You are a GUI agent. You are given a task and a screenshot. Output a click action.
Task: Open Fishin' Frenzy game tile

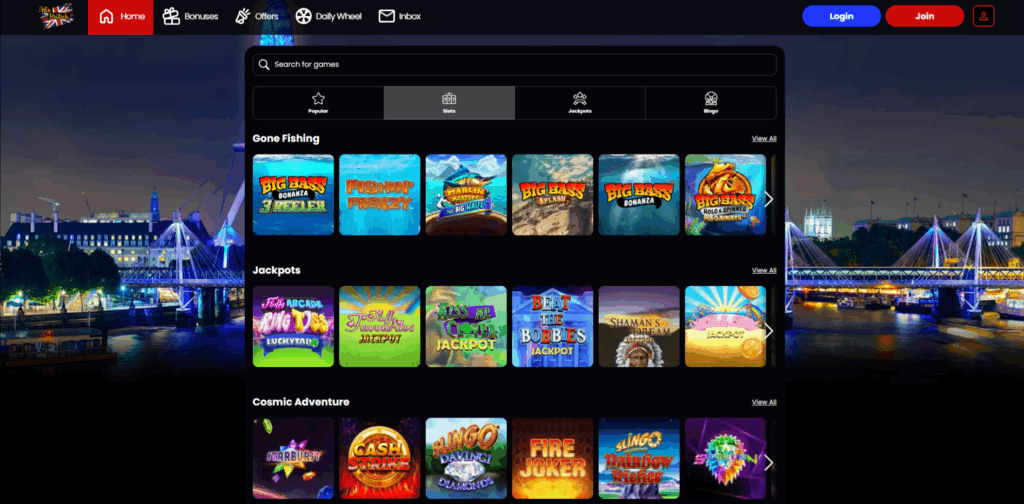pyautogui.click(x=379, y=195)
